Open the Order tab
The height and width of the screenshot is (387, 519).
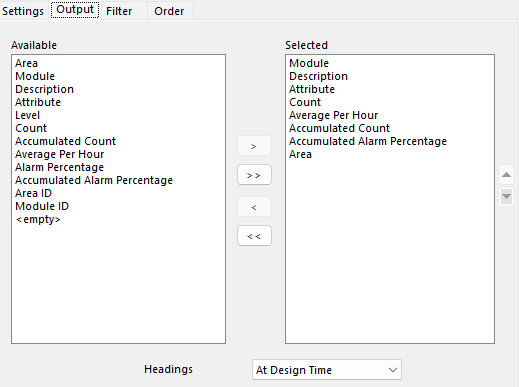pyautogui.click(x=169, y=11)
